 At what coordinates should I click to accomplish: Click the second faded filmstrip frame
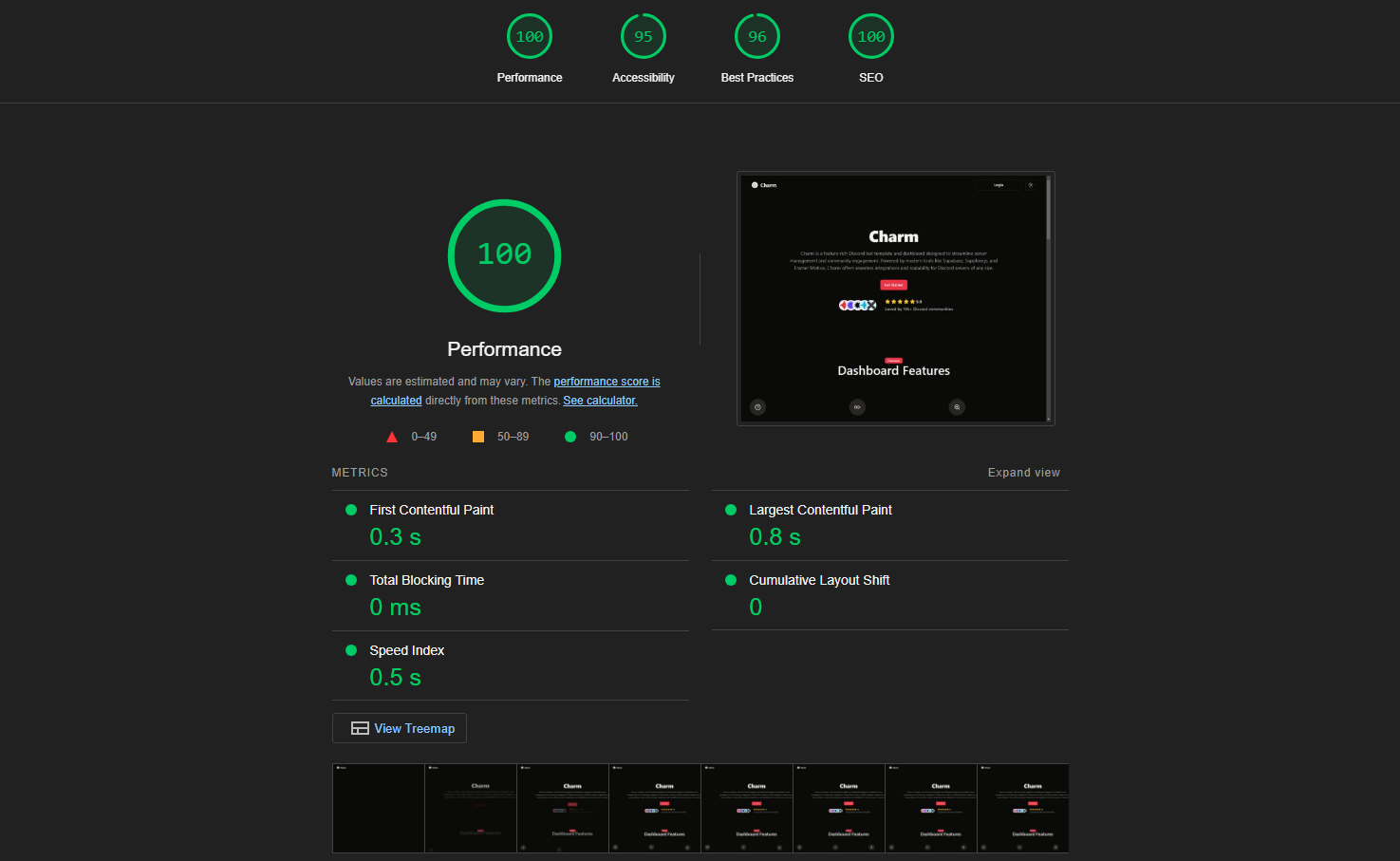point(470,808)
